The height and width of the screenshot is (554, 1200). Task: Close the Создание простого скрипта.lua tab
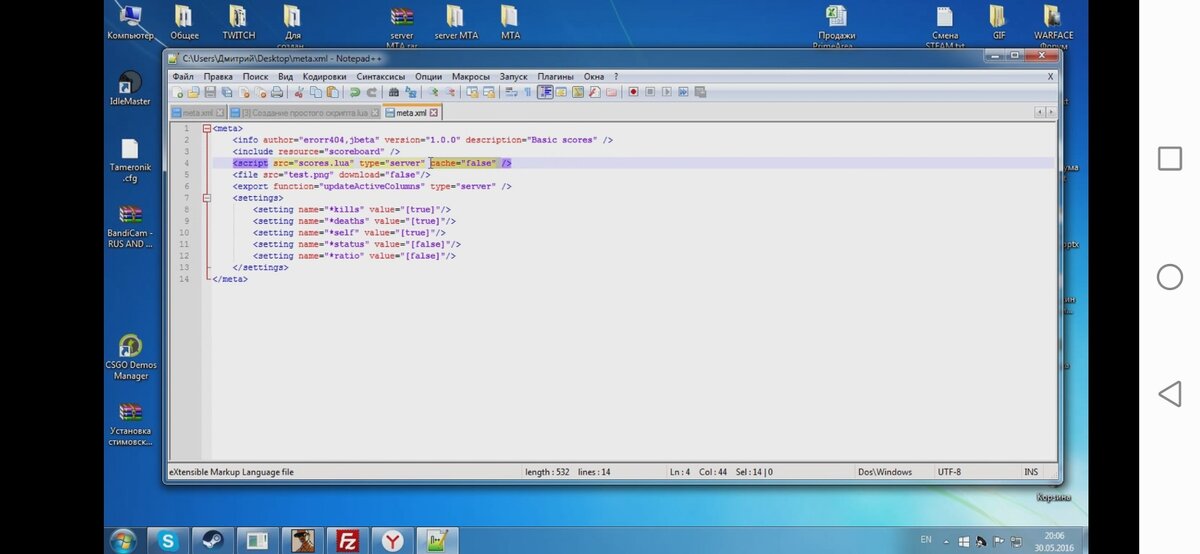click(375, 113)
